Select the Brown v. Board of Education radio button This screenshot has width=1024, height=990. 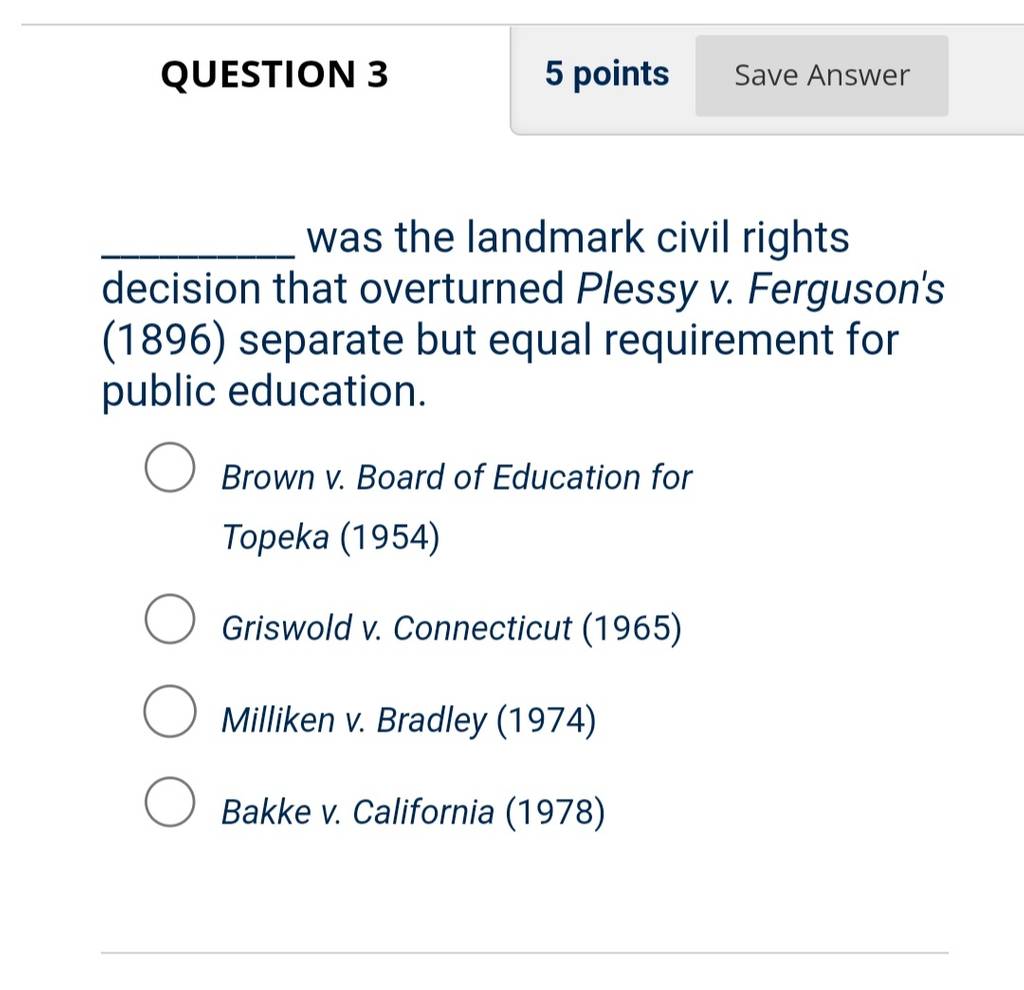(x=170, y=467)
